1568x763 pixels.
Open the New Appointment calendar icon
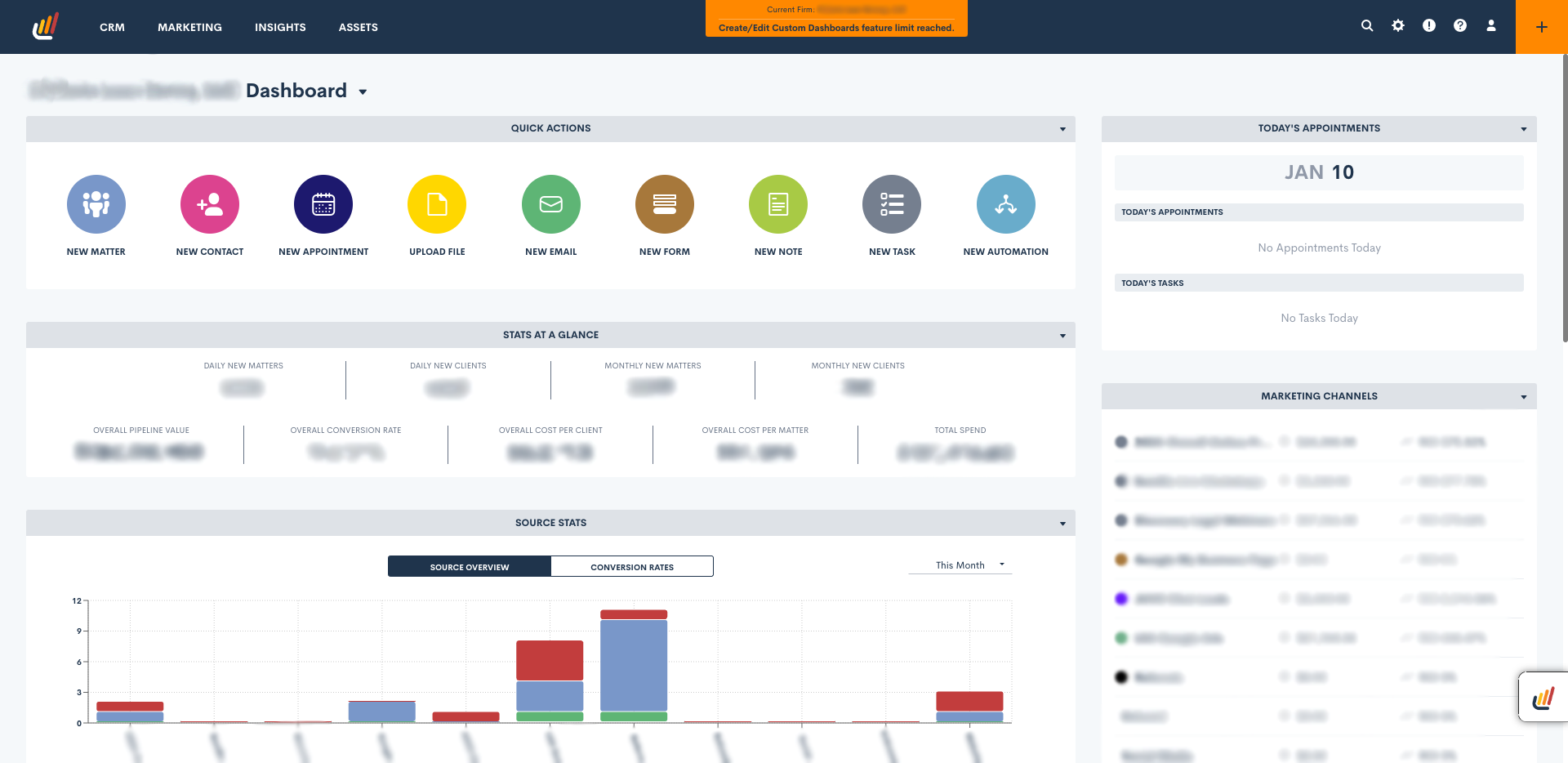tap(323, 204)
